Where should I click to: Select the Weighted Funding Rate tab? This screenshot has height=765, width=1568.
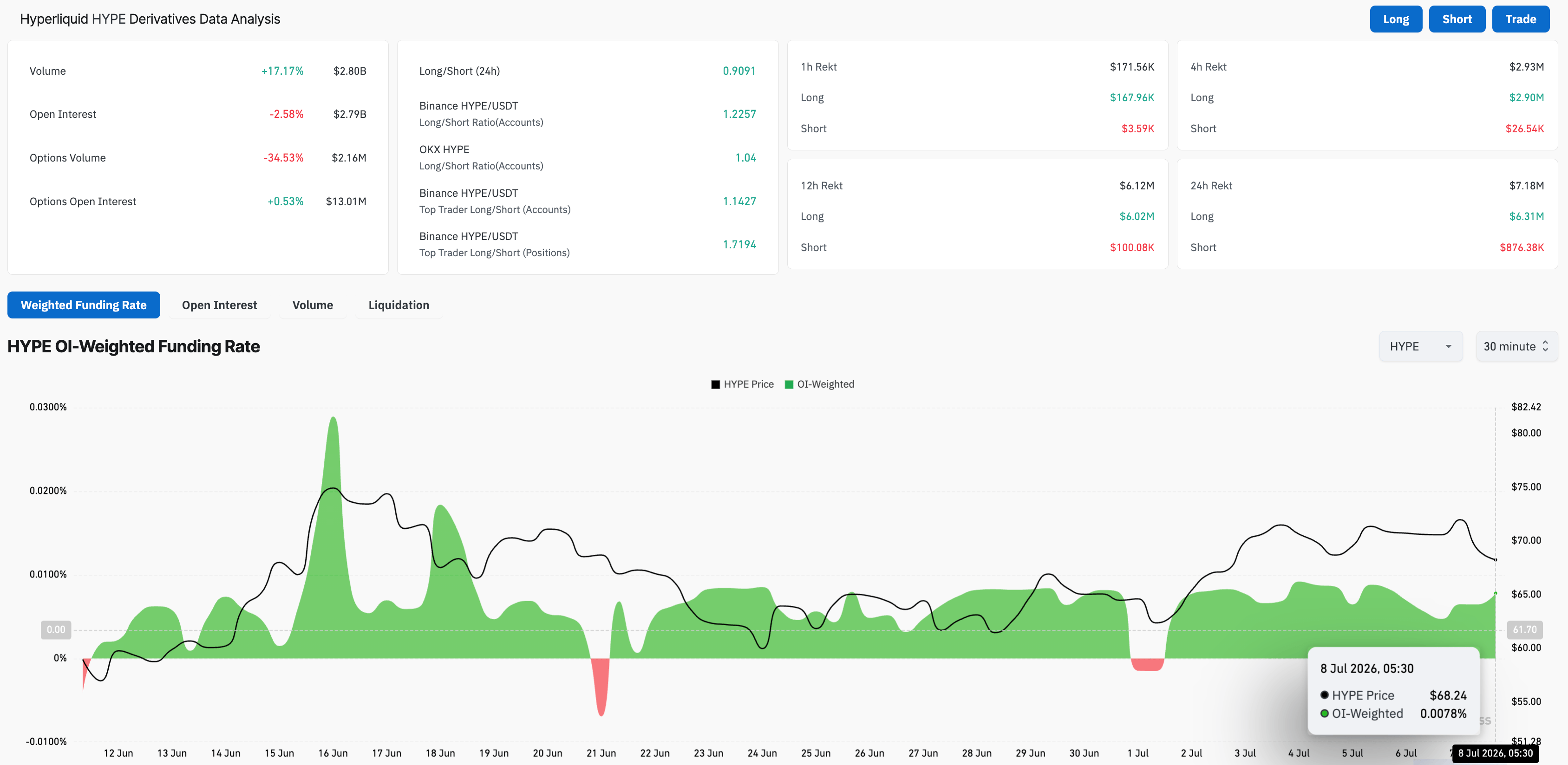tap(84, 305)
